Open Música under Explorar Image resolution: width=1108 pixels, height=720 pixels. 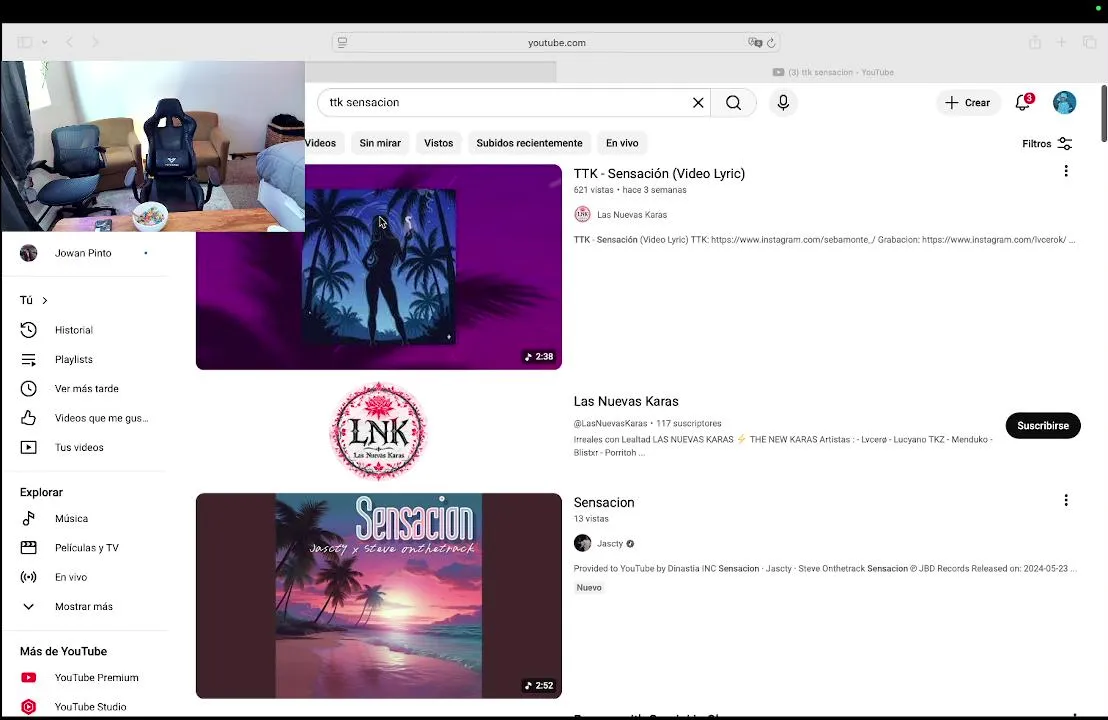(x=85, y=519)
